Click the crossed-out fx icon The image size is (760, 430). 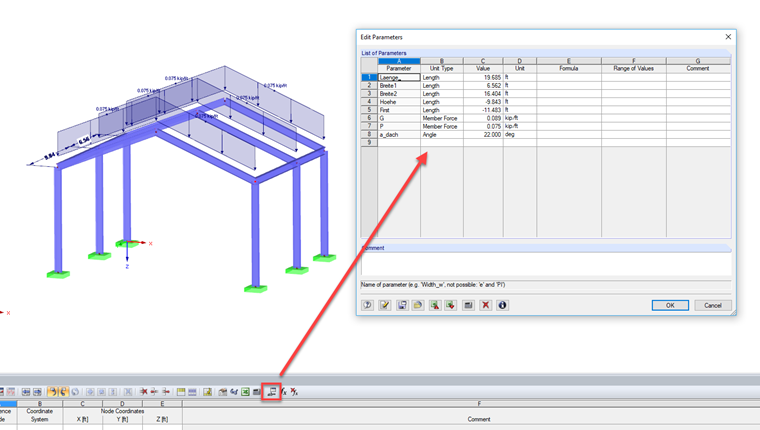click(x=294, y=392)
